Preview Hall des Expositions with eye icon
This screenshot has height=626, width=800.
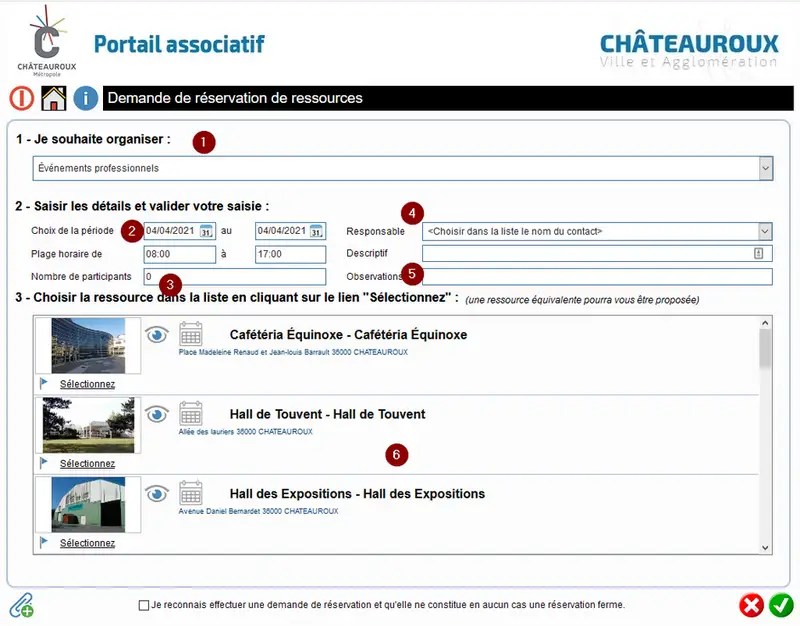click(x=157, y=494)
